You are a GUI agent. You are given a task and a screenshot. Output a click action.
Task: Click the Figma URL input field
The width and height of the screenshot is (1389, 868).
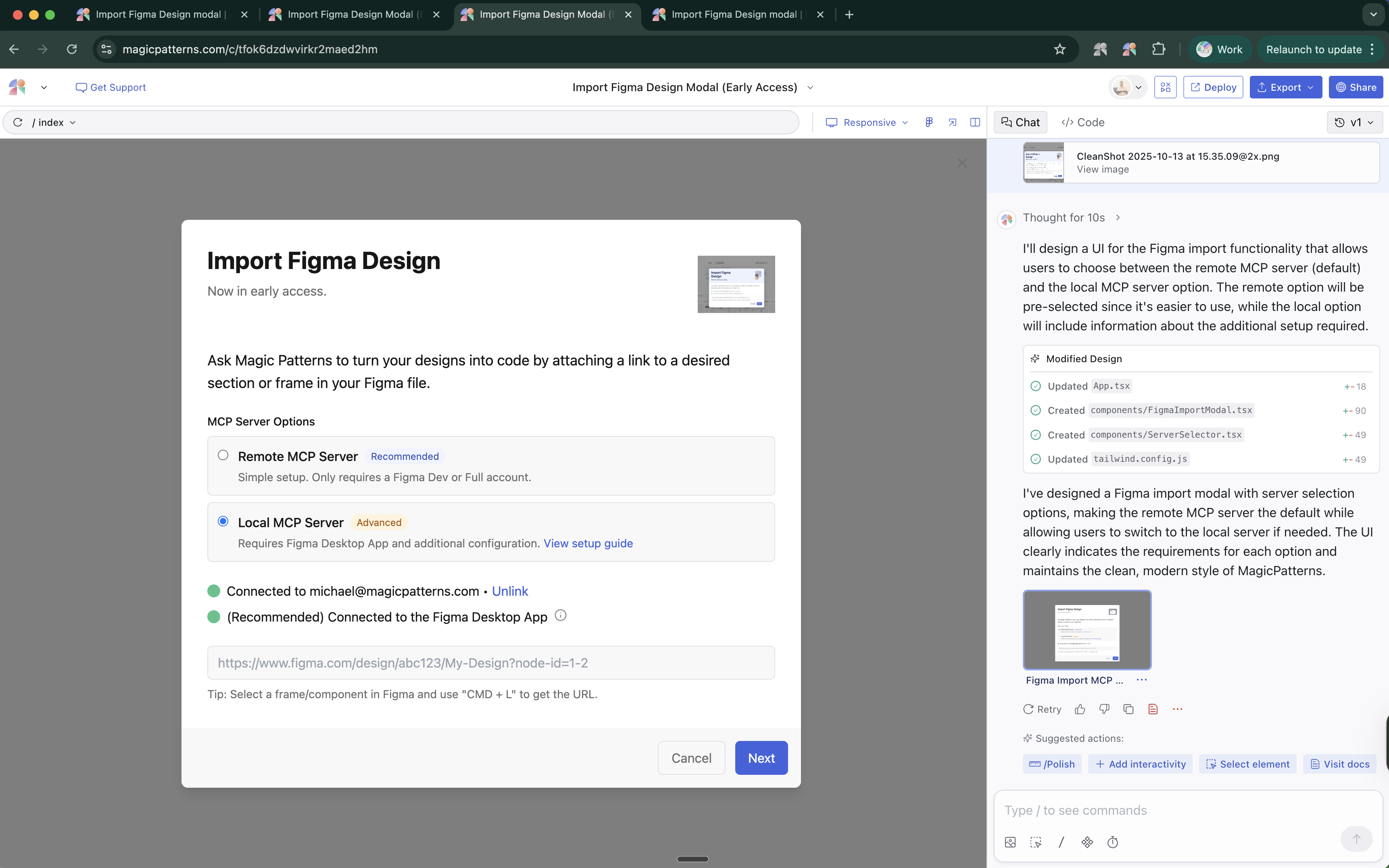pyautogui.click(x=491, y=662)
